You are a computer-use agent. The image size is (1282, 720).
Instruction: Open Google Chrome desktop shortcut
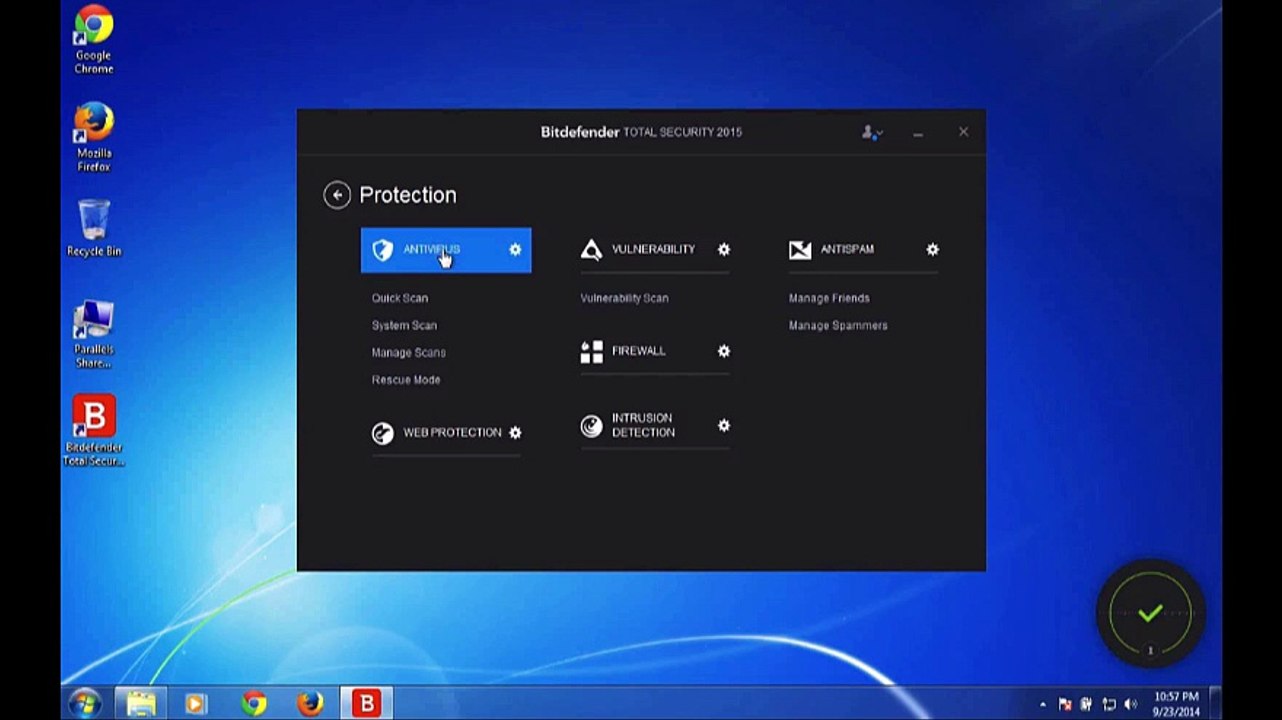pyautogui.click(x=94, y=40)
